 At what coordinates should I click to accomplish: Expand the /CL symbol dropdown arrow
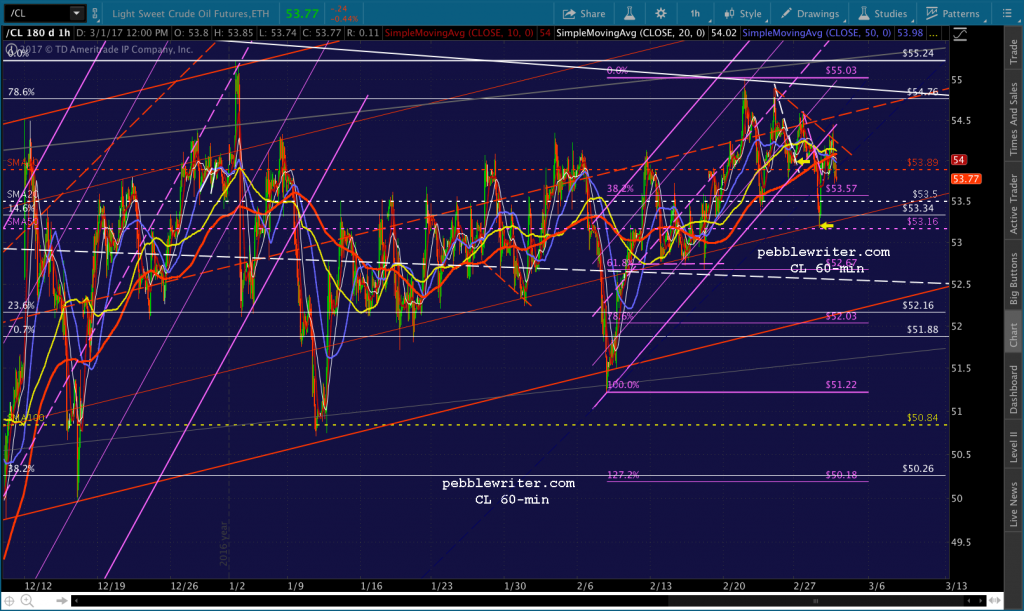pyautogui.click(x=77, y=13)
